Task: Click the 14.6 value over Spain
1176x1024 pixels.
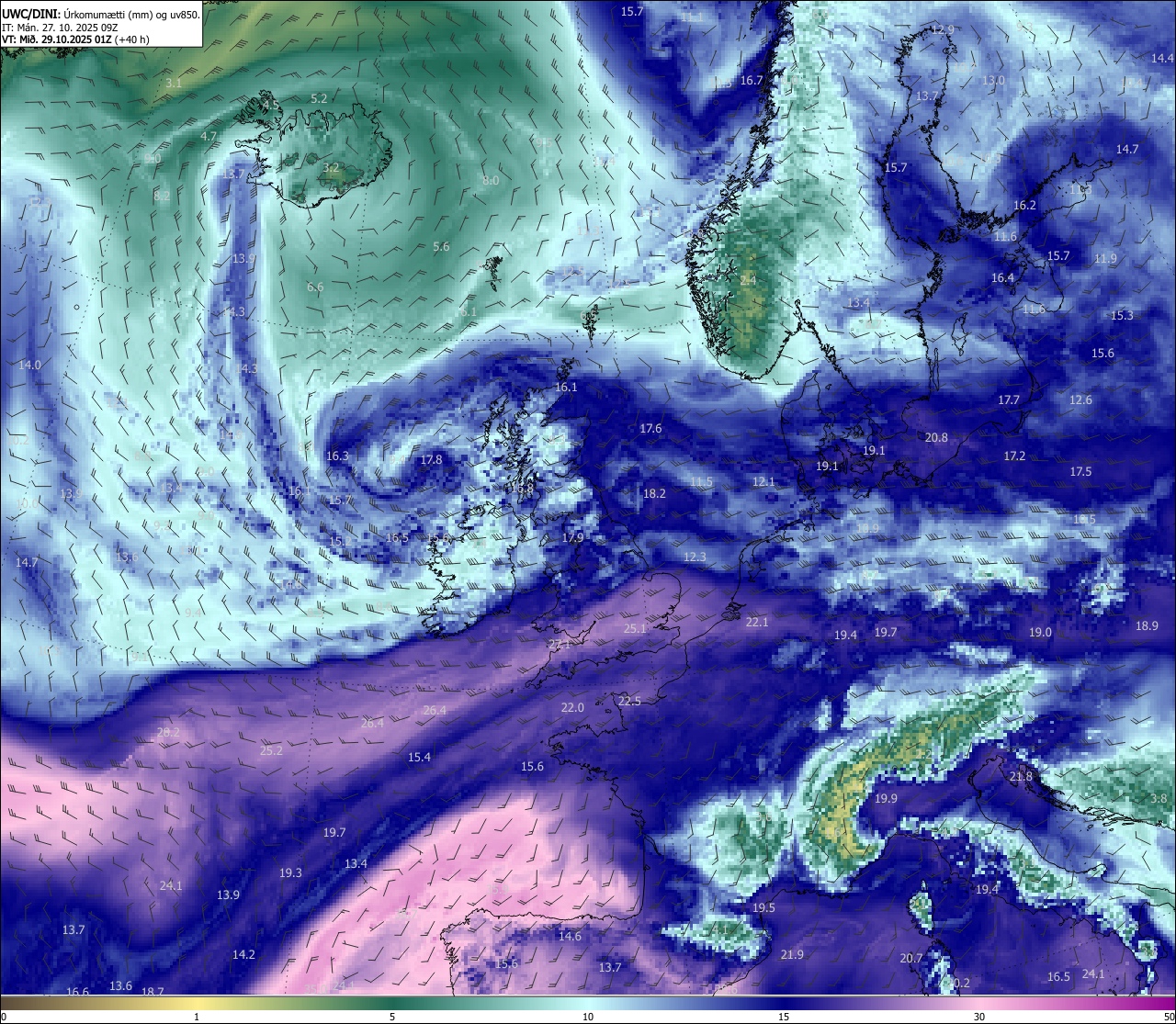Action: pyautogui.click(x=570, y=937)
